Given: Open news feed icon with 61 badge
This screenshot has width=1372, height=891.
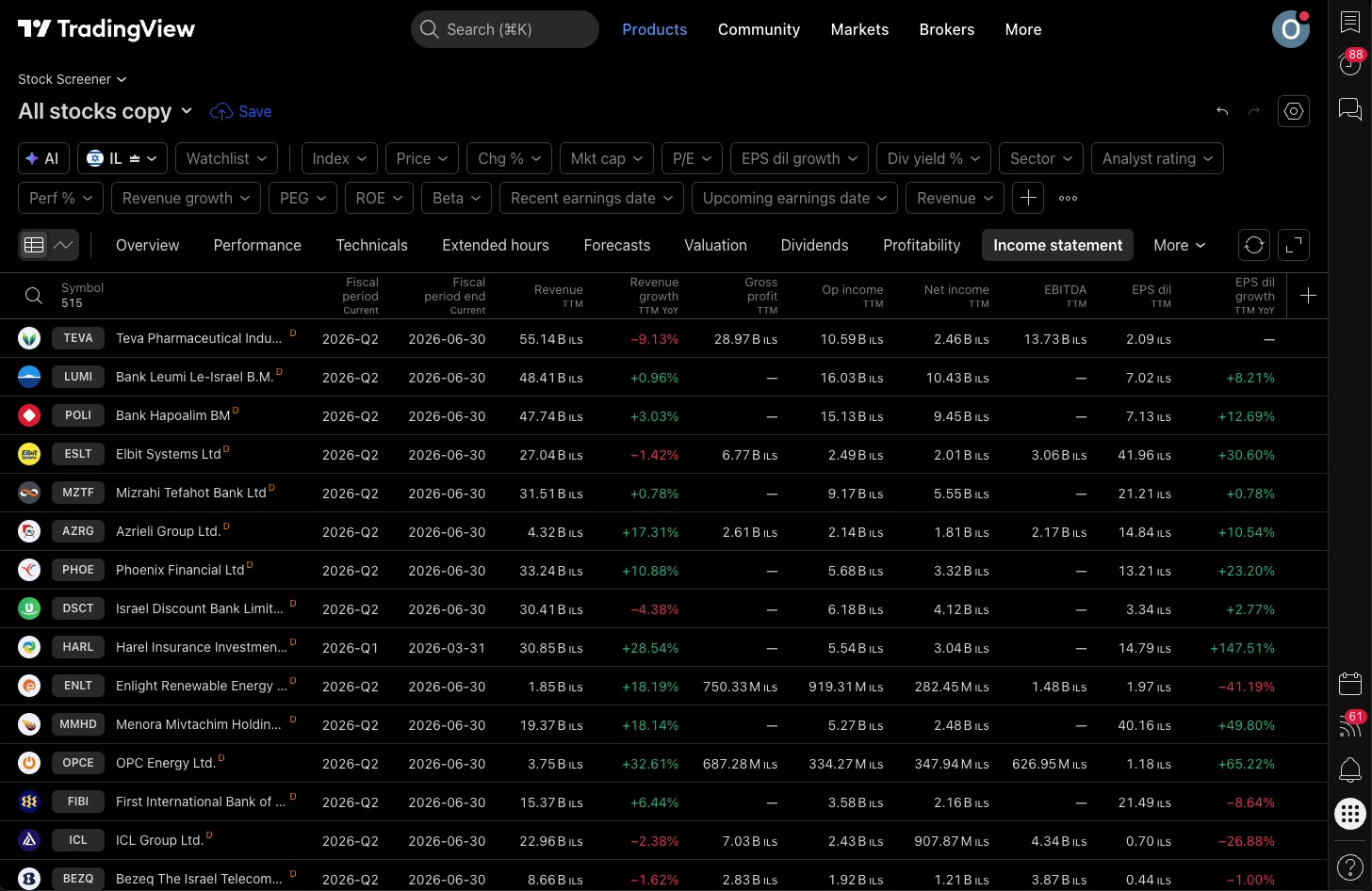Looking at the screenshot, I should point(1350,726).
